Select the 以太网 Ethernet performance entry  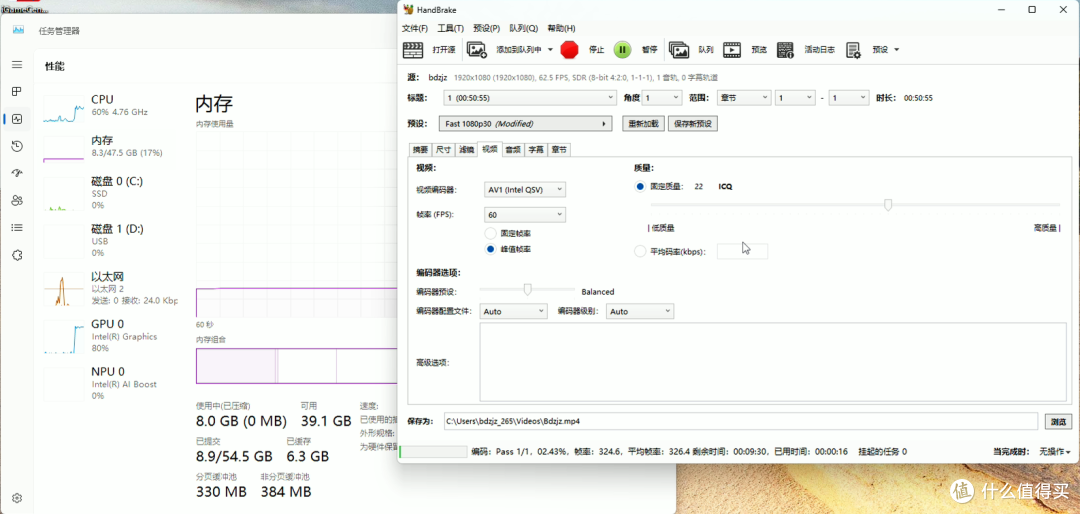click(x=109, y=287)
